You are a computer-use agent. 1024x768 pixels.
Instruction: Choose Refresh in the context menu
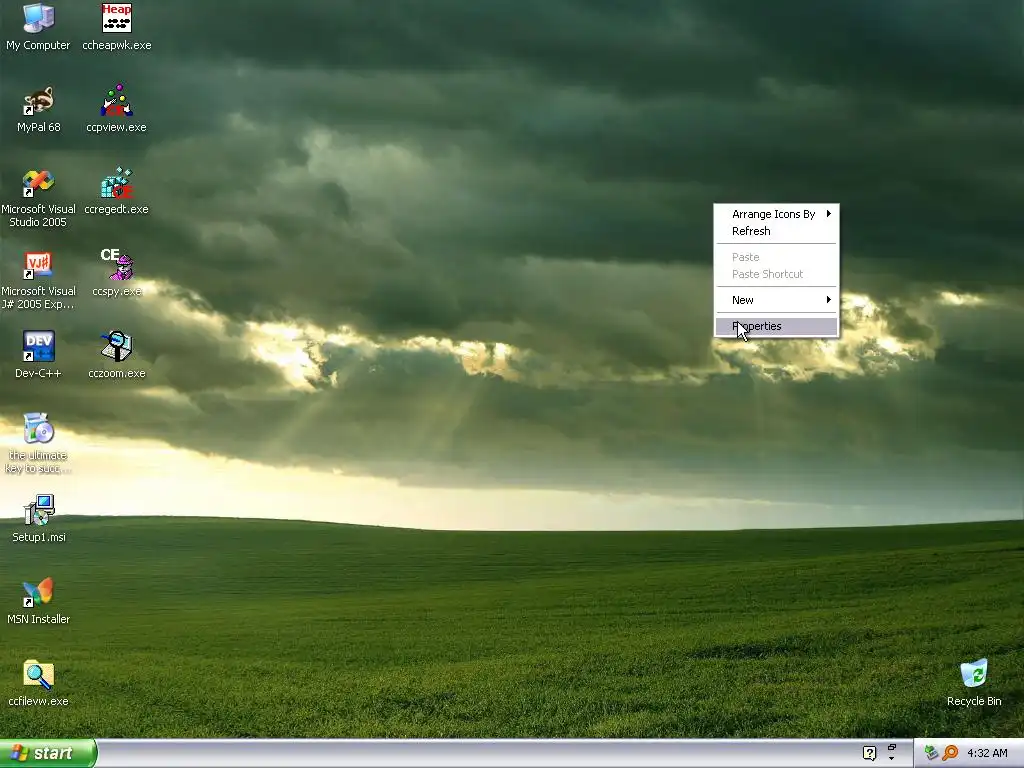click(776, 231)
